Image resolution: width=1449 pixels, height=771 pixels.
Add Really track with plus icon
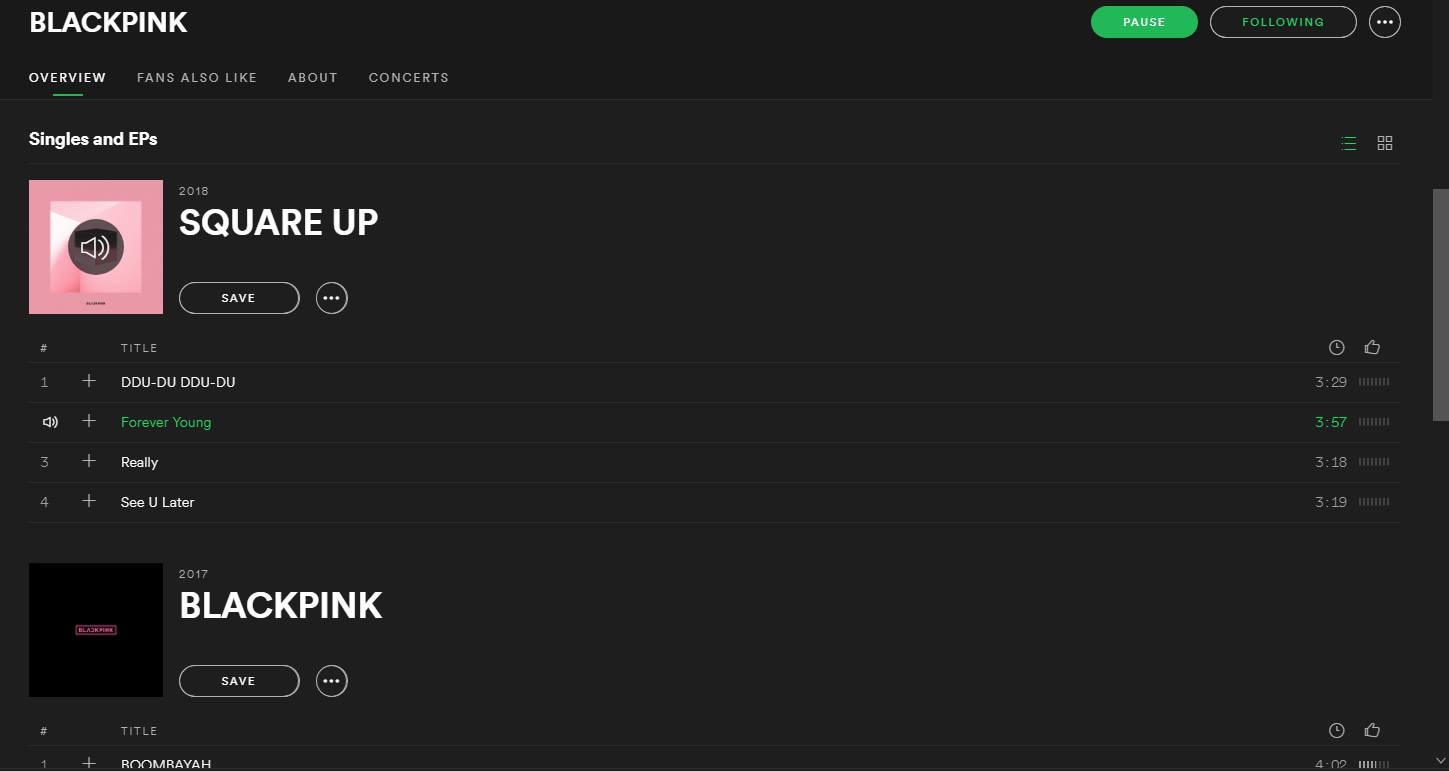tap(89, 461)
